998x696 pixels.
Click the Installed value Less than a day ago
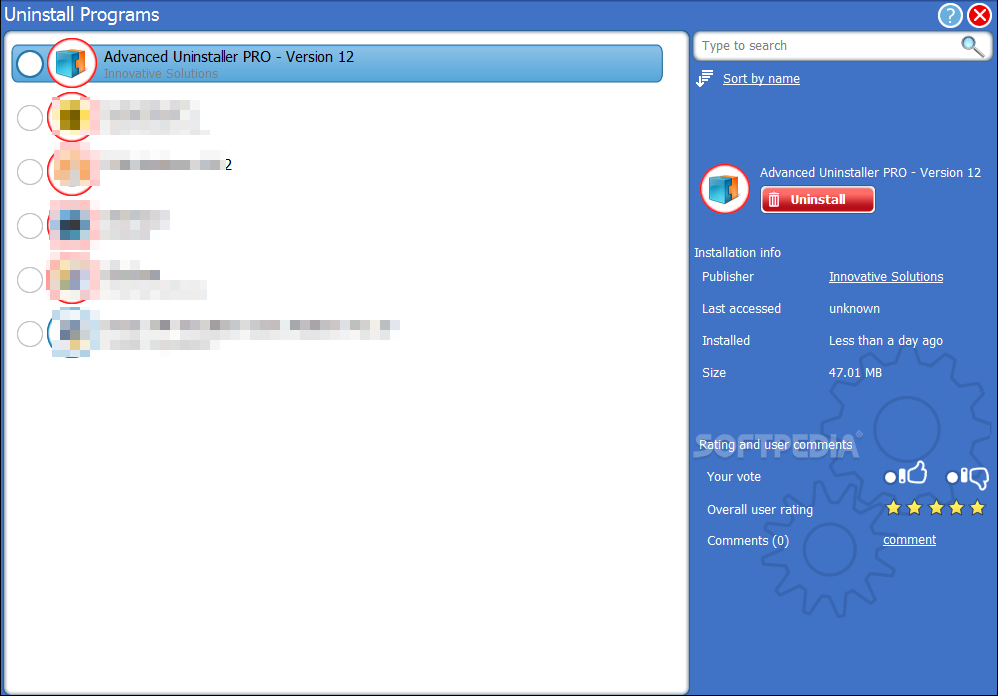point(886,341)
